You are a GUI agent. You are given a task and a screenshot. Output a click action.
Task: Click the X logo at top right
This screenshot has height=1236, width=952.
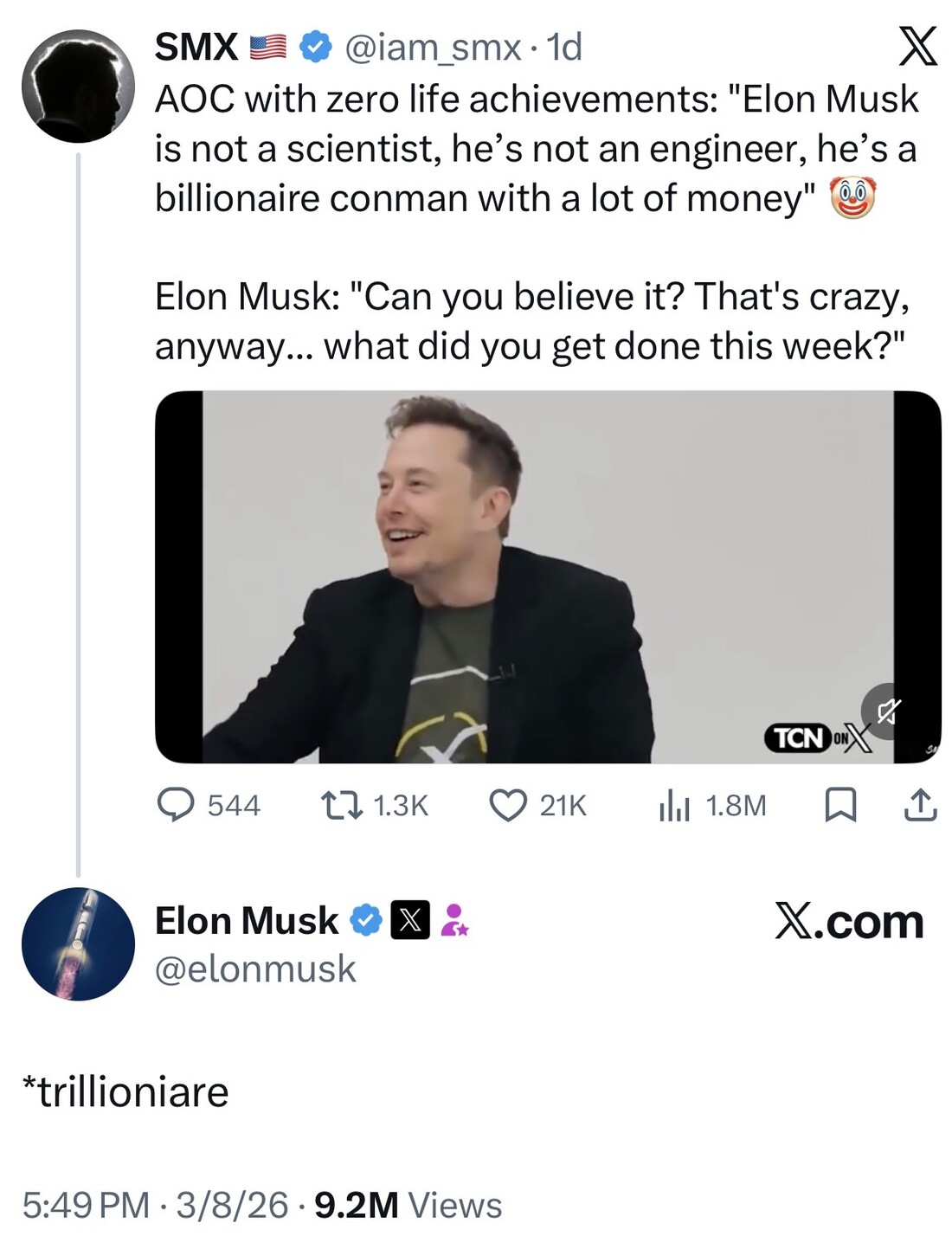click(x=917, y=46)
